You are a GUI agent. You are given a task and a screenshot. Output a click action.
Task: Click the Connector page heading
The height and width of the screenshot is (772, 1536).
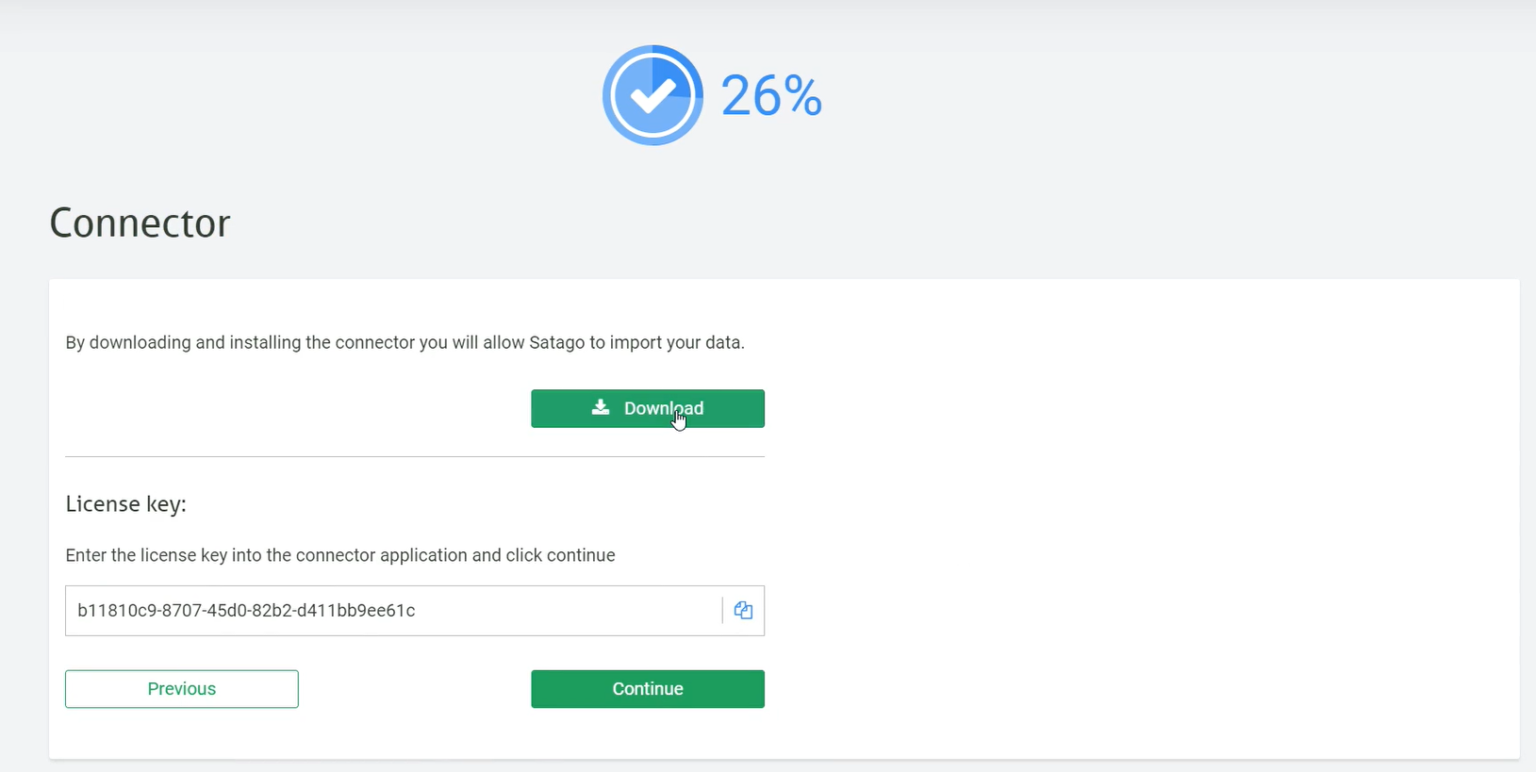pos(140,222)
